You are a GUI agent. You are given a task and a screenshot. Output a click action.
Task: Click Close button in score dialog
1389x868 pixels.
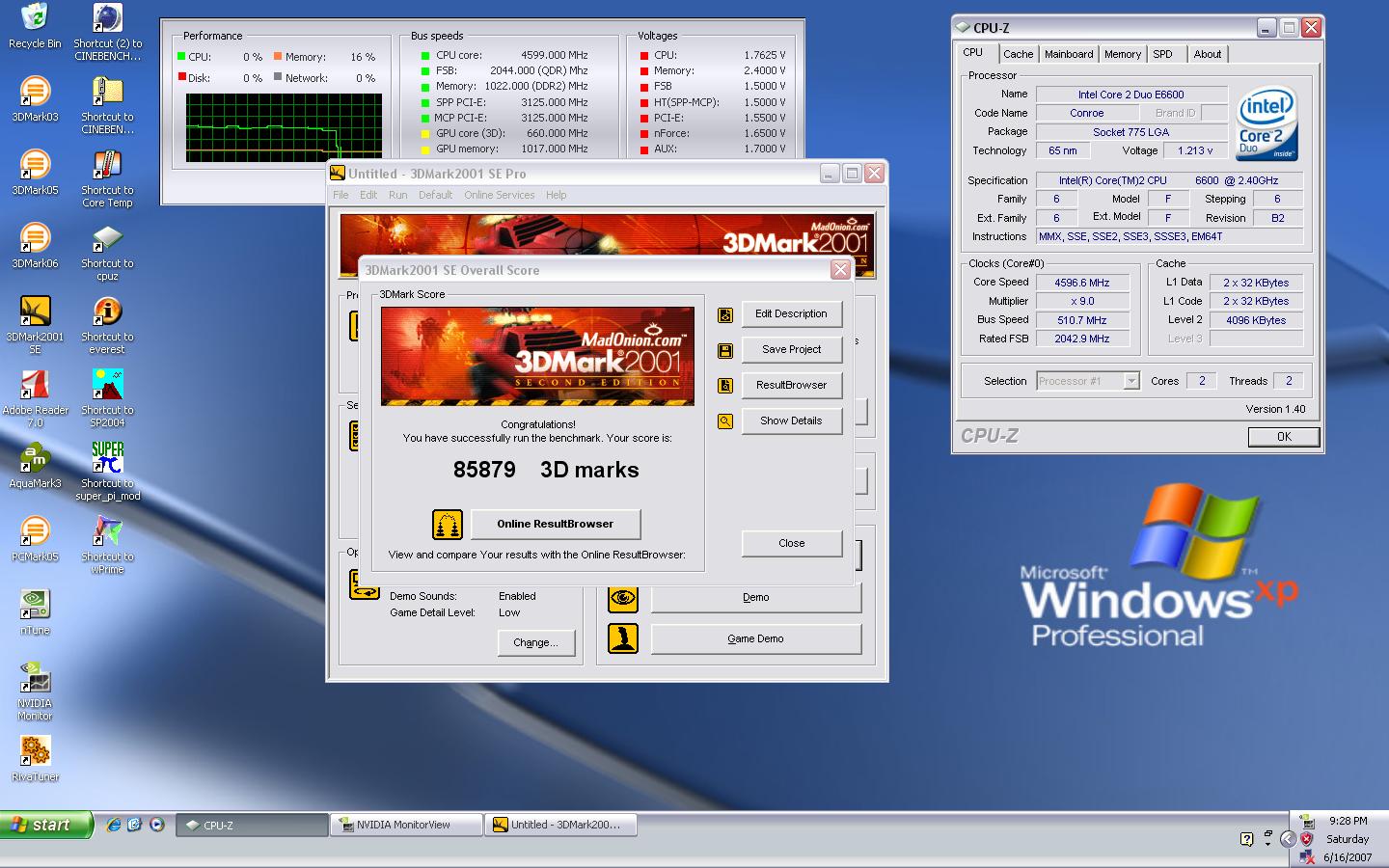point(791,544)
